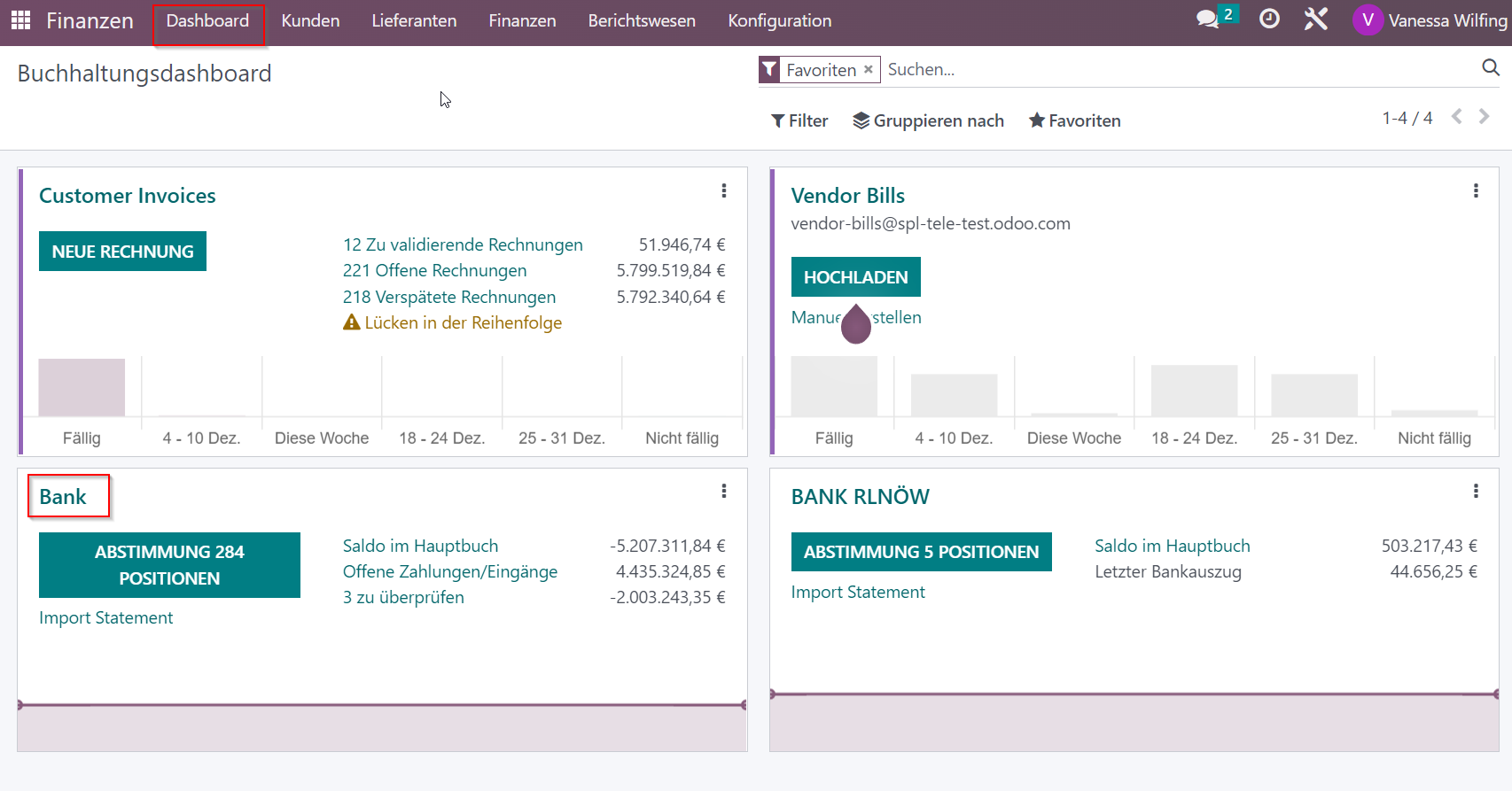This screenshot has height=791, width=1512.
Task: Expand the Filter dropdown
Action: pos(799,120)
